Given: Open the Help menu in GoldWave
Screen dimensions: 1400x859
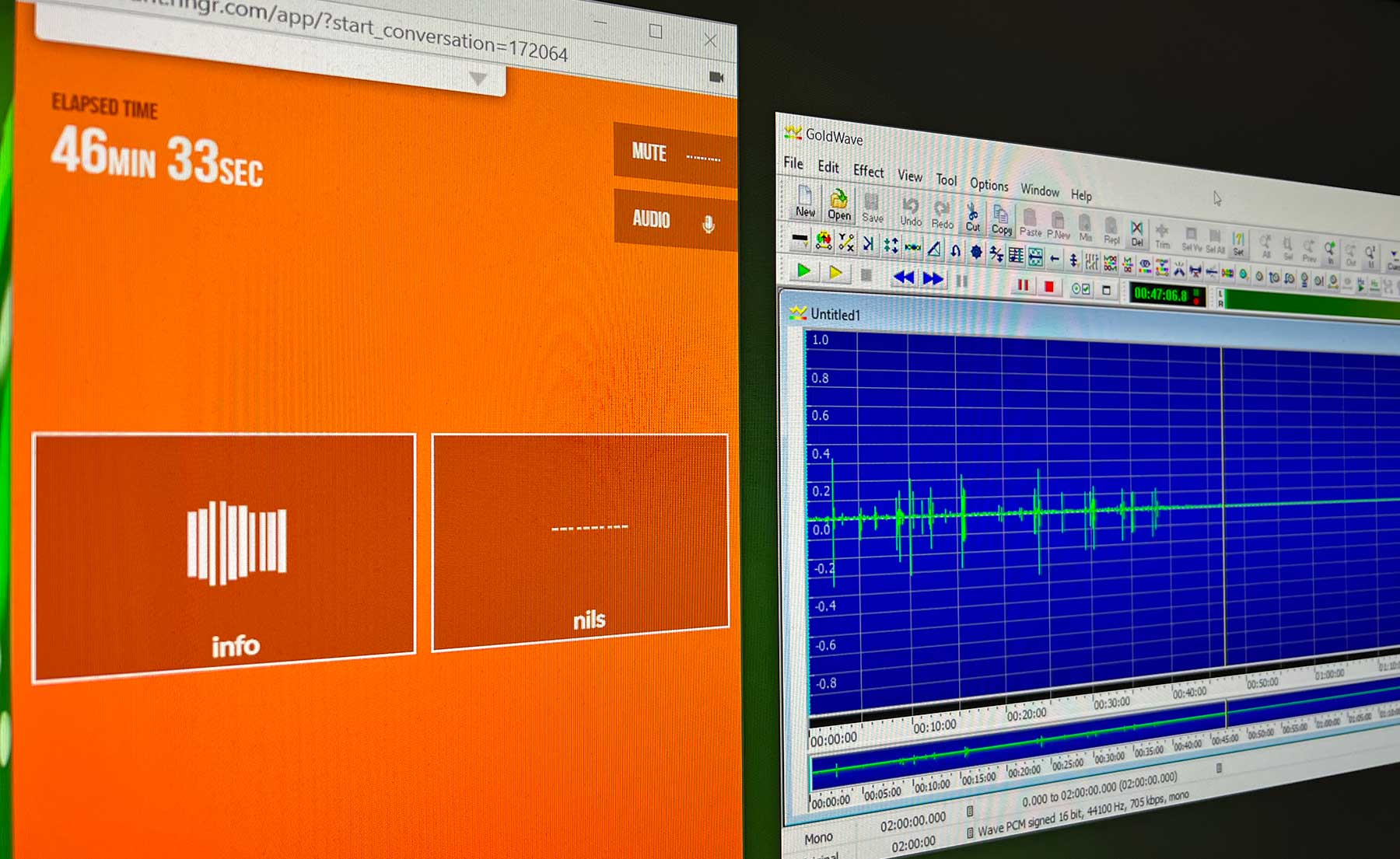Looking at the screenshot, I should 1081,195.
